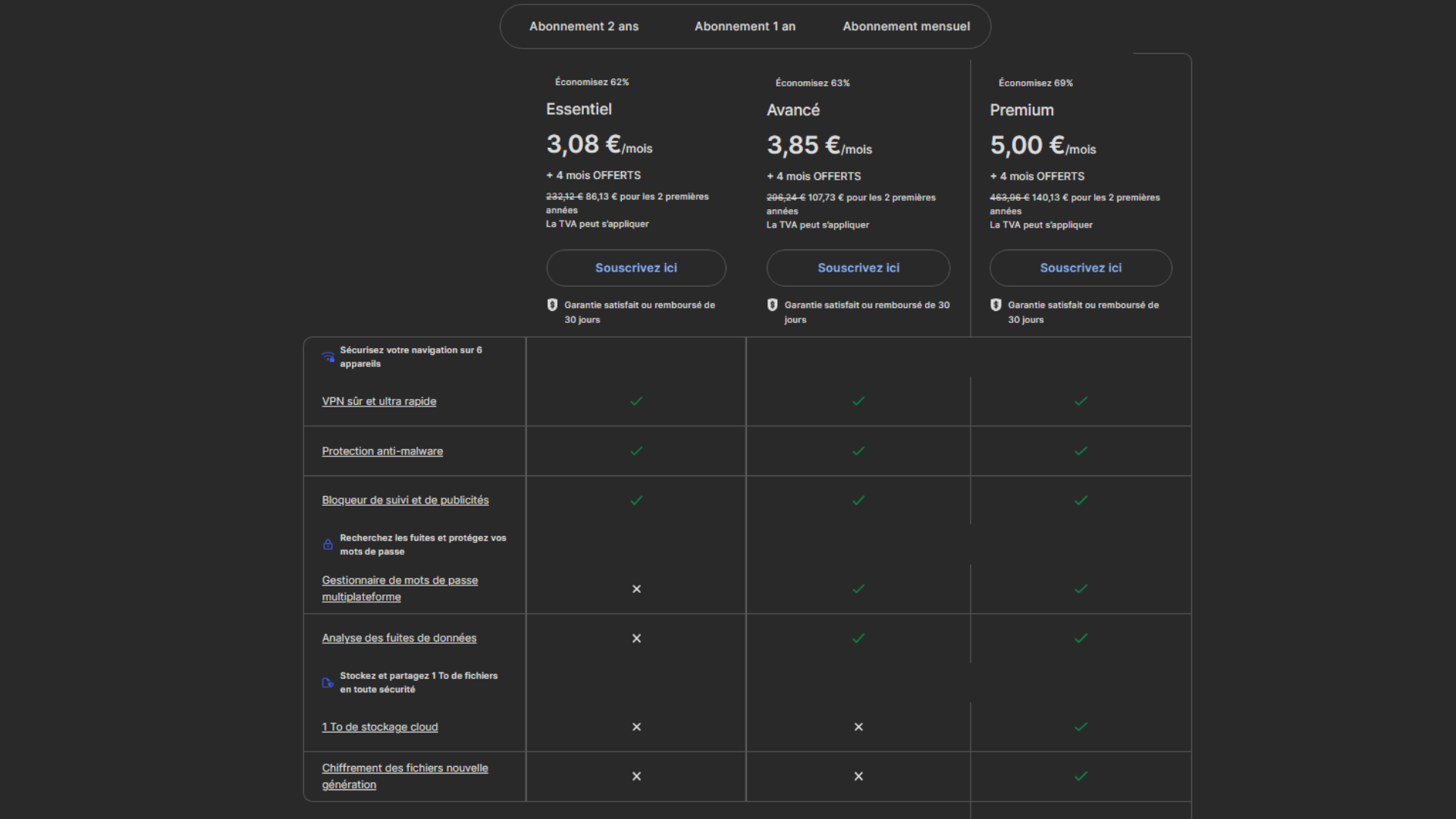1456x819 pixels.
Task: Click Essentiel cross for Gestionnaire de mots de passe
Action: (x=636, y=589)
